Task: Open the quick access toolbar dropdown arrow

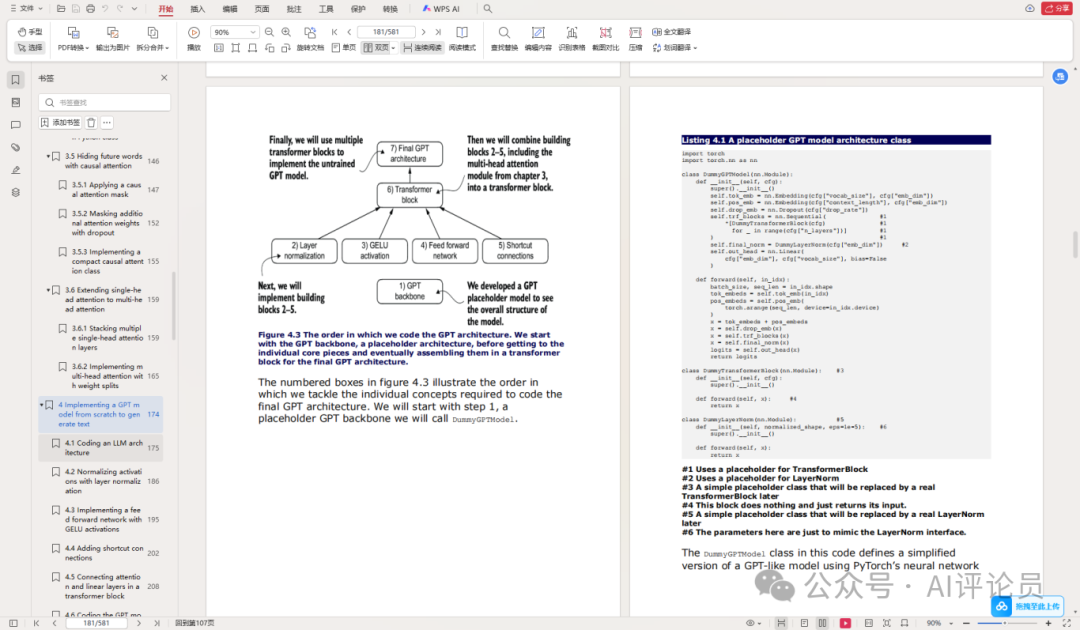Action: [x=134, y=9]
